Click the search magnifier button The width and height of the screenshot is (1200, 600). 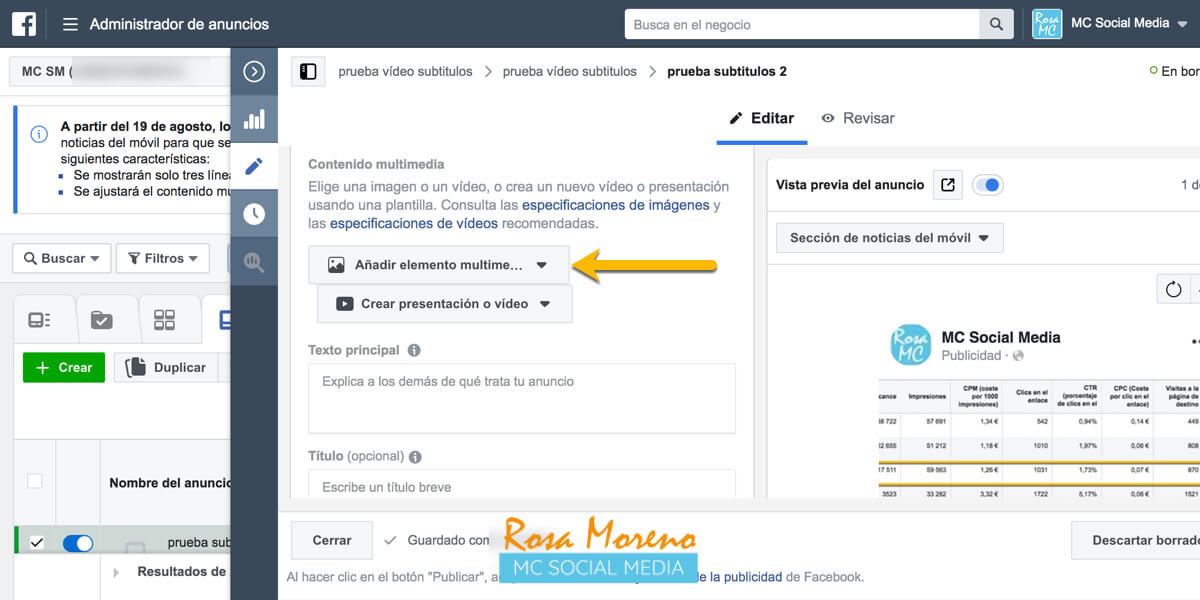pyautogui.click(x=995, y=24)
